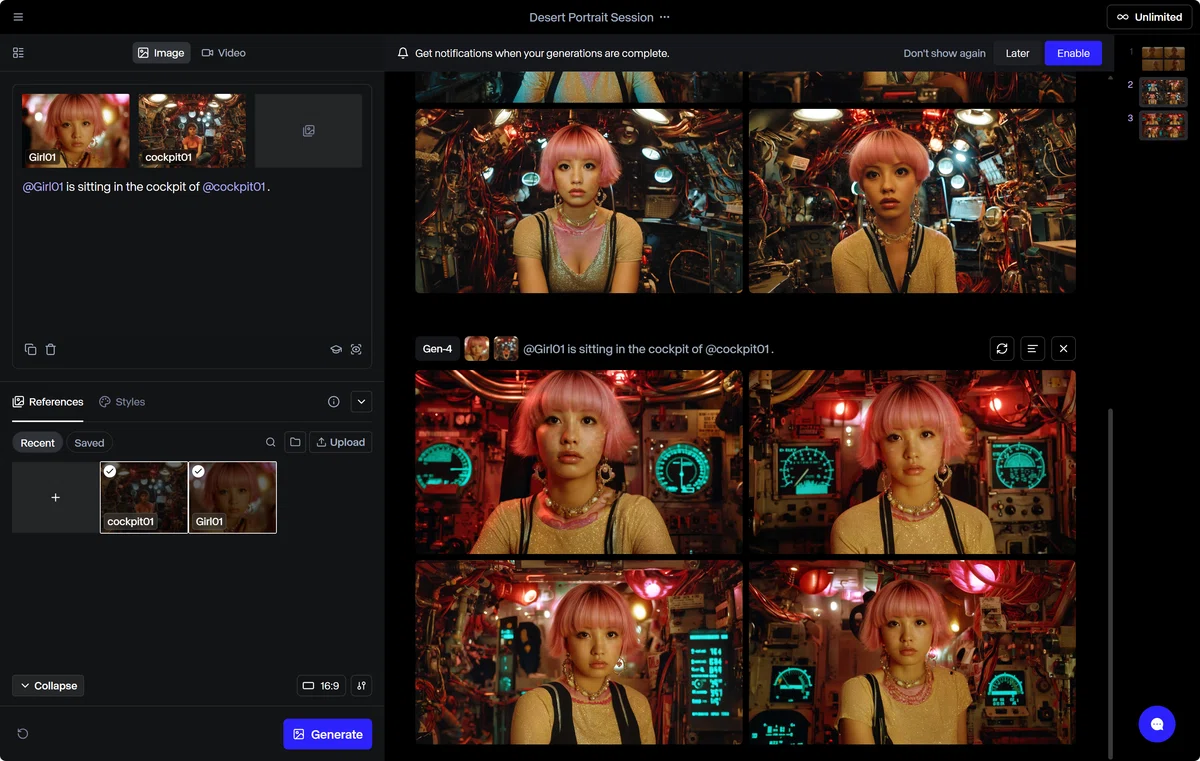Click the Gen-4 model badge
The image size is (1200, 761).
(x=437, y=349)
